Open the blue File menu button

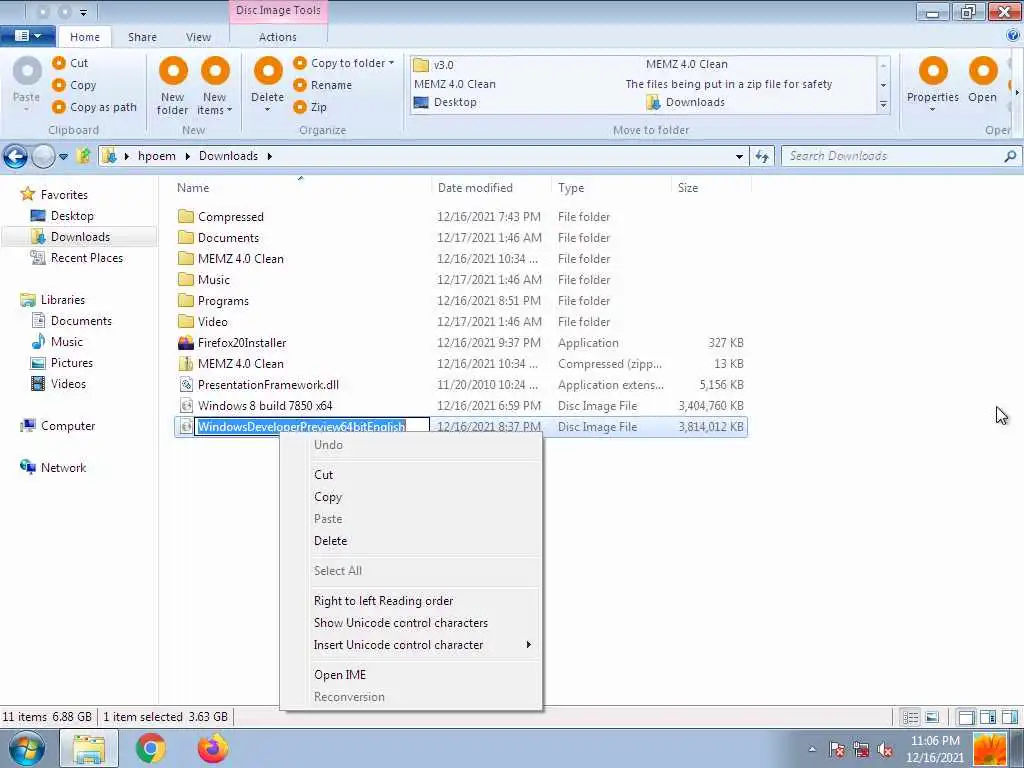click(x=27, y=36)
